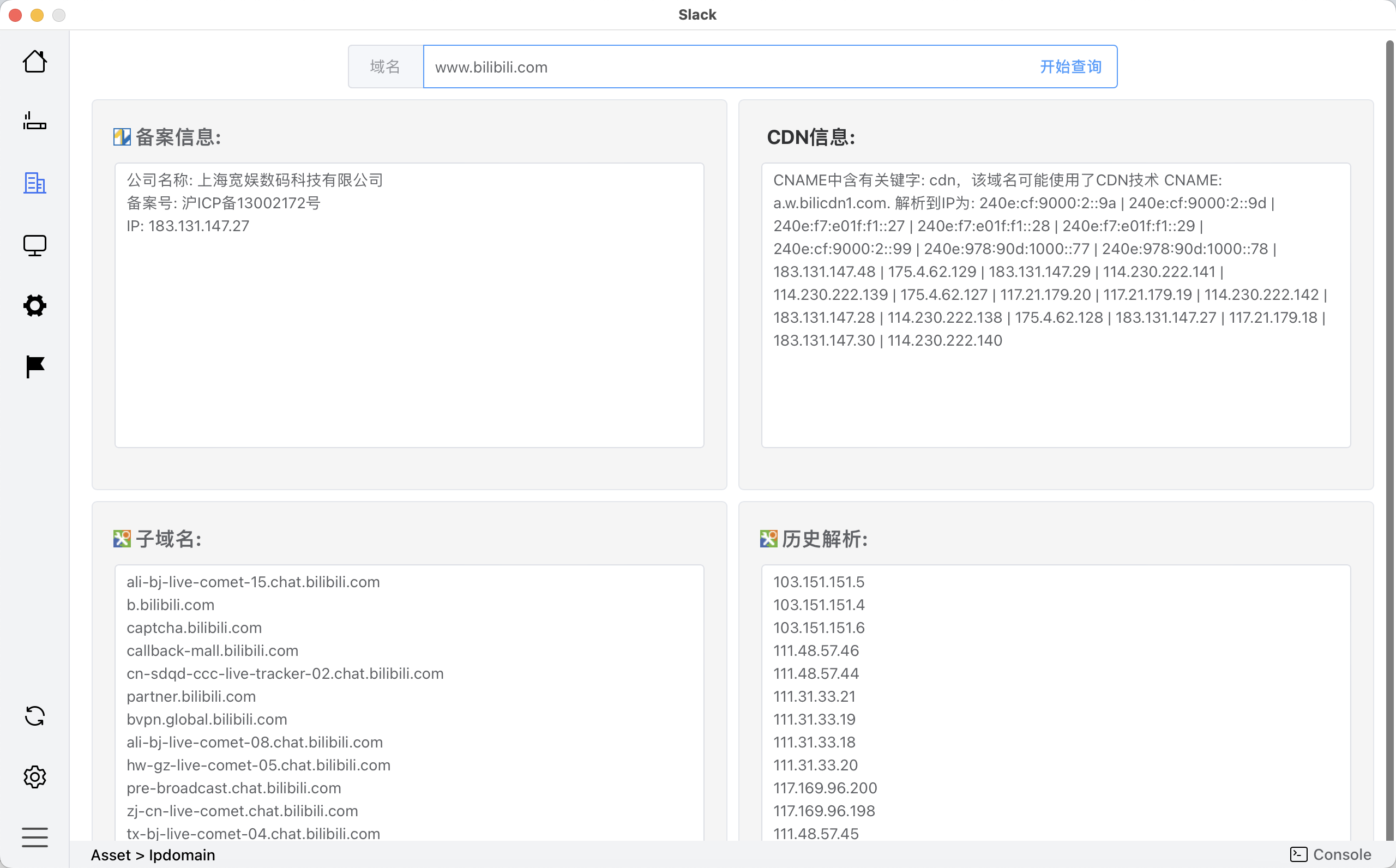Screen dimensions: 1396x868
Task: Open the settings cog outline icon
Action: pyautogui.click(x=34, y=777)
